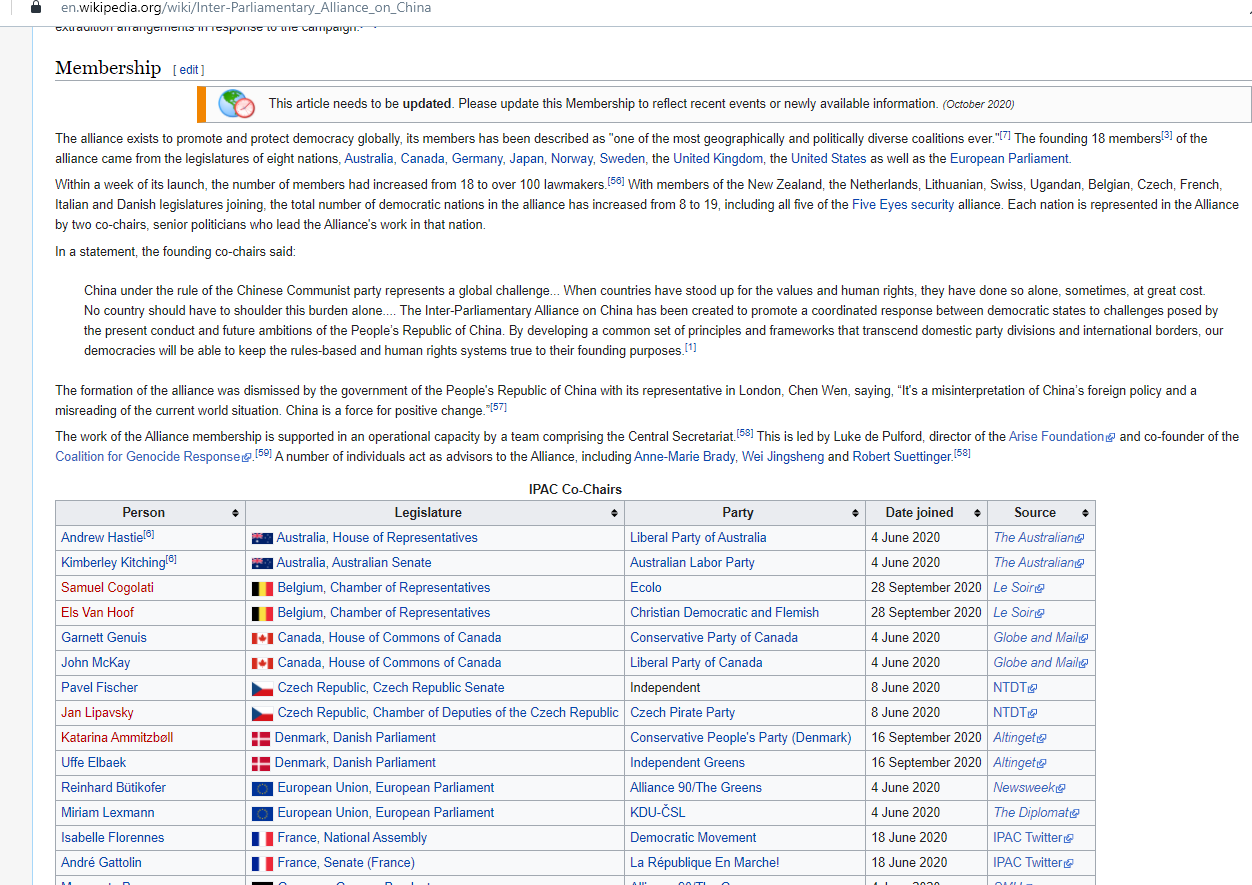Open the Anne-Marie Brady link
Image resolution: width=1252 pixels, height=885 pixels.
pyautogui.click(x=686, y=457)
